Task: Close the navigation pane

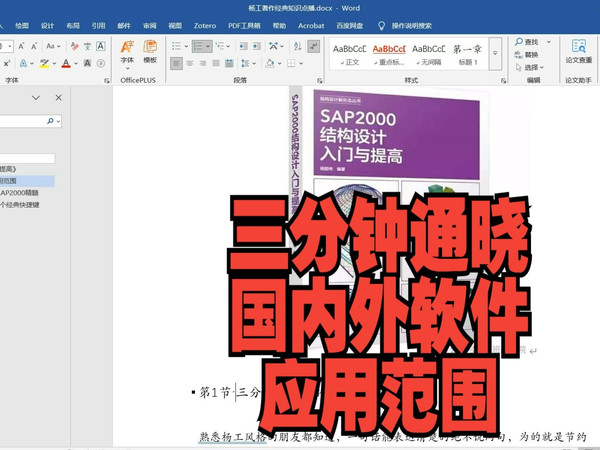Action: click(x=59, y=98)
